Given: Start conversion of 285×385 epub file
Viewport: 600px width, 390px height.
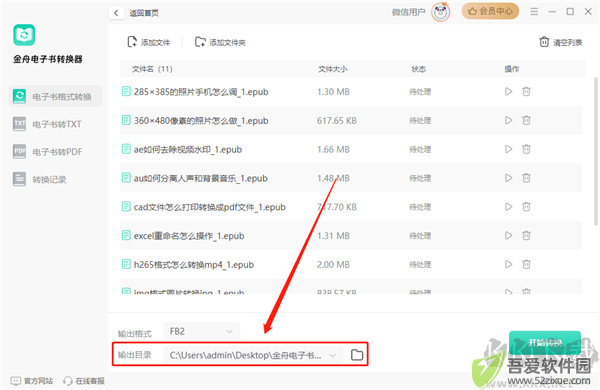Looking at the screenshot, I should pyautogui.click(x=508, y=91).
